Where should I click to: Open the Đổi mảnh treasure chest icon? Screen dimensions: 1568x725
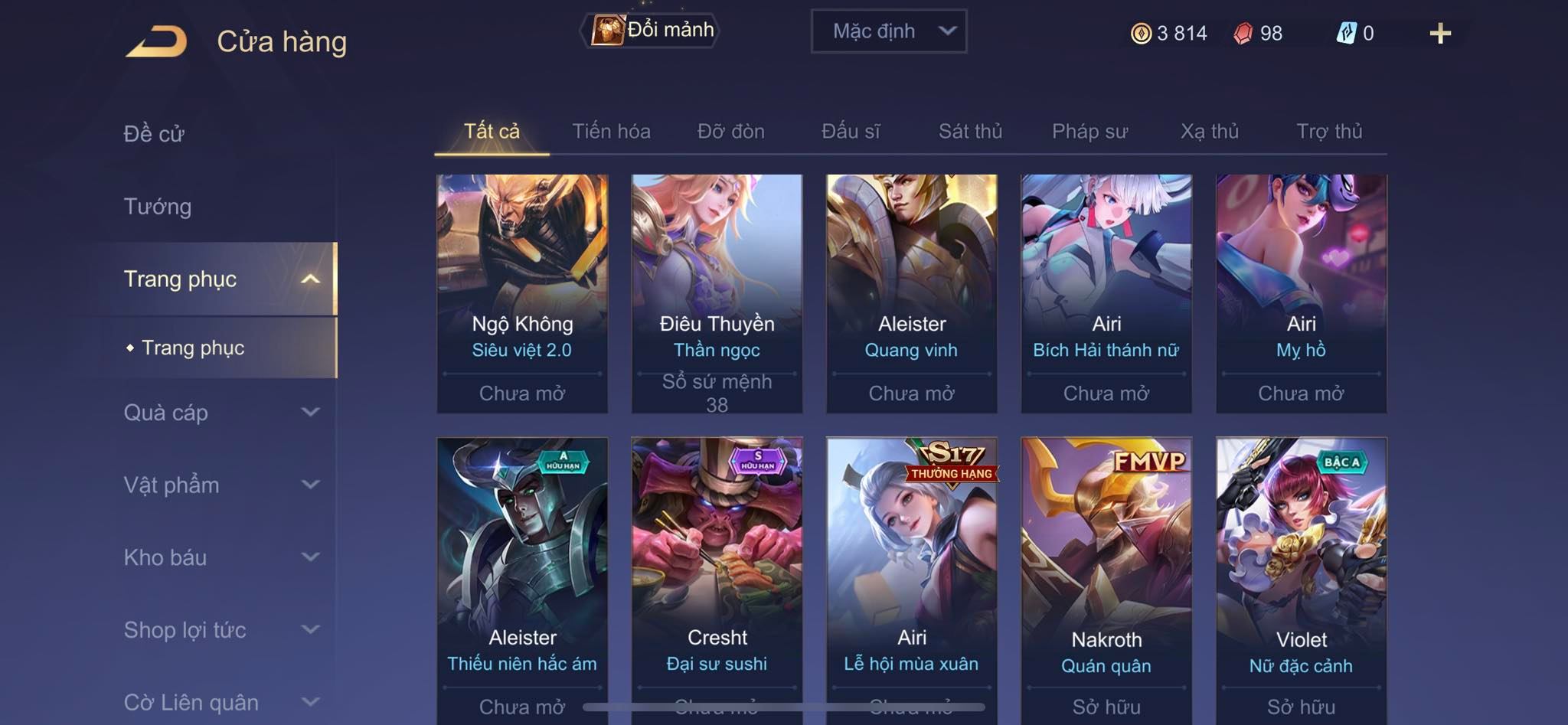tap(608, 31)
